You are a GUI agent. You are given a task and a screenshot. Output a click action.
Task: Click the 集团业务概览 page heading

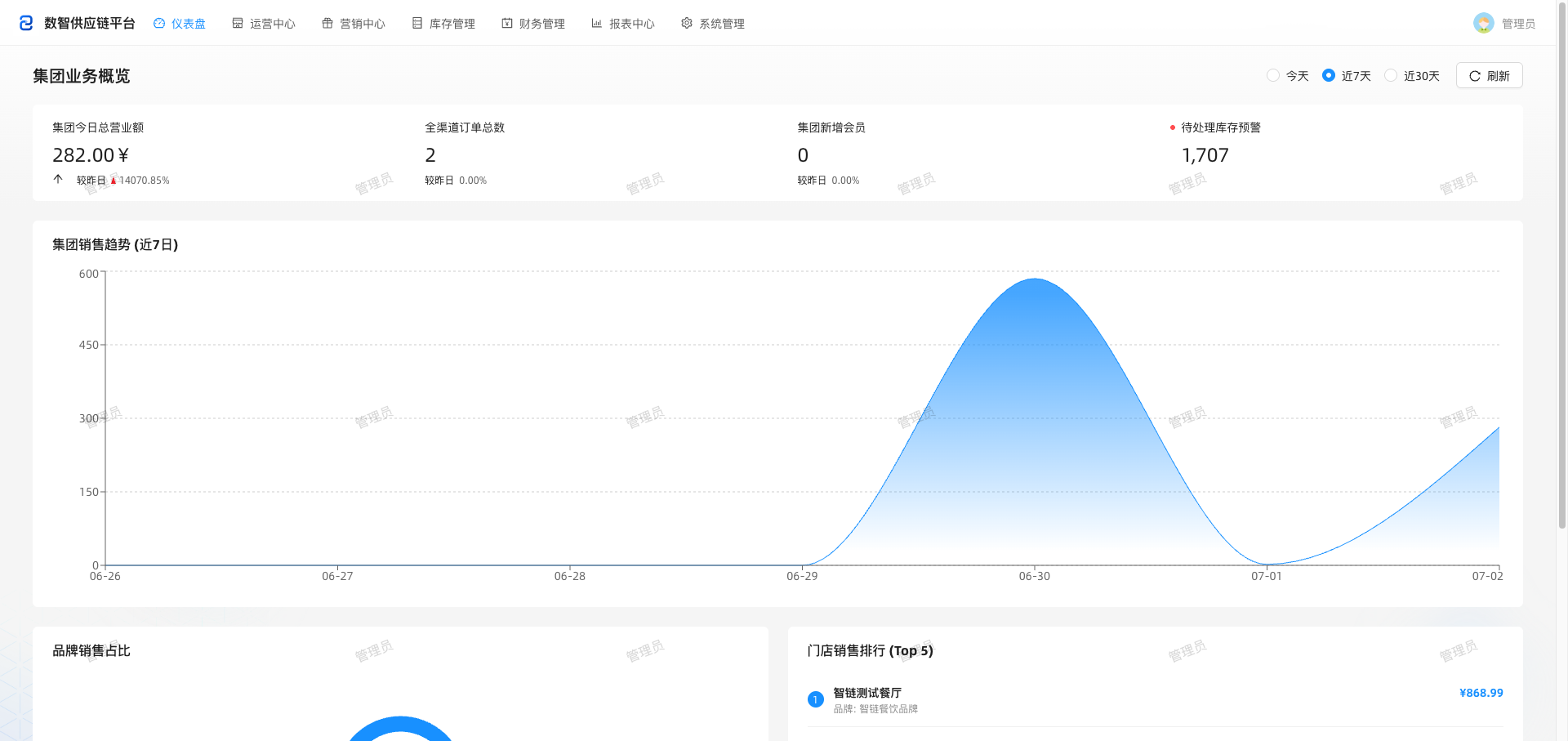[x=82, y=76]
